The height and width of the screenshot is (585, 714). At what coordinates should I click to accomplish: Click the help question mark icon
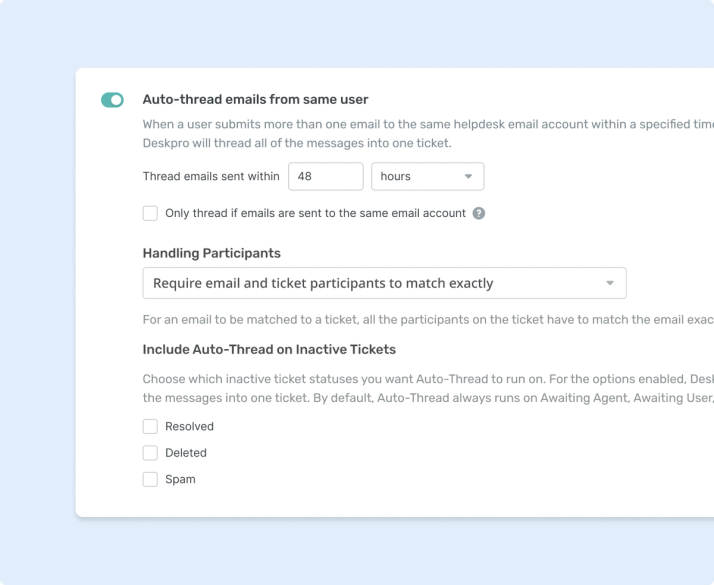(479, 213)
